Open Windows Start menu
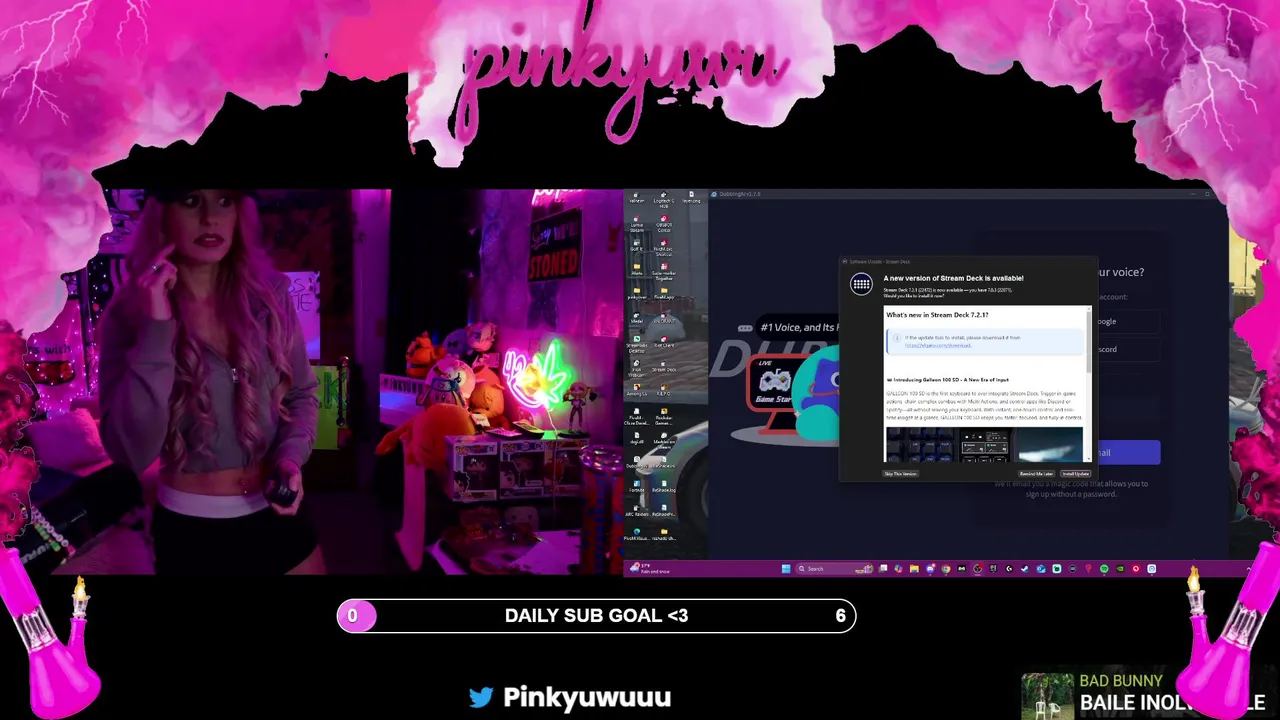Image resolution: width=1280 pixels, height=720 pixels. pos(786,569)
